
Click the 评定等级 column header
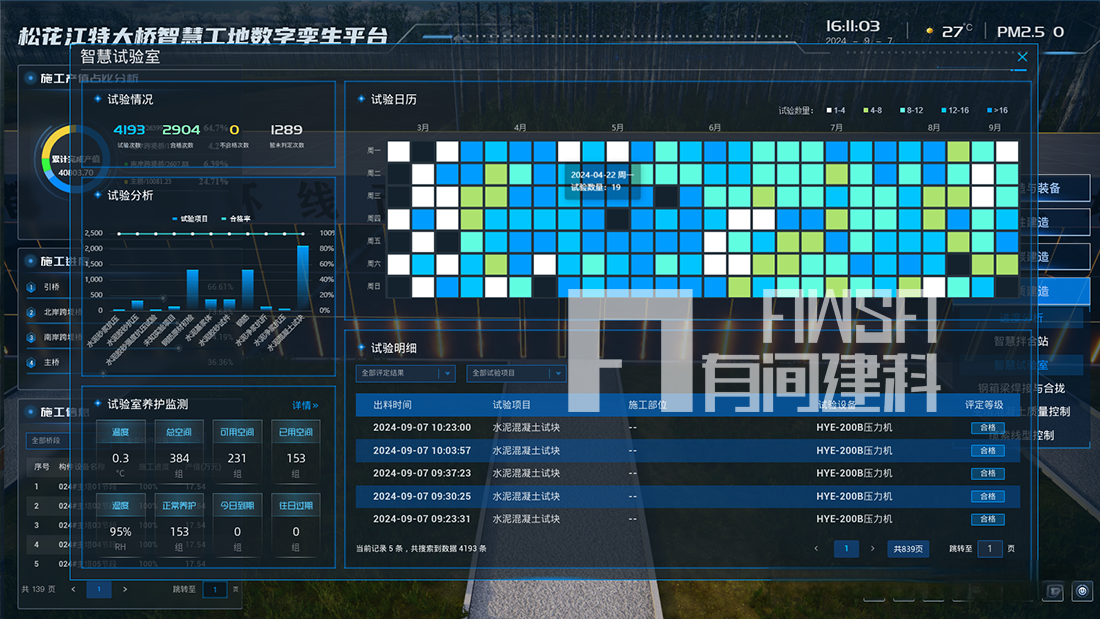coord(984,405)
